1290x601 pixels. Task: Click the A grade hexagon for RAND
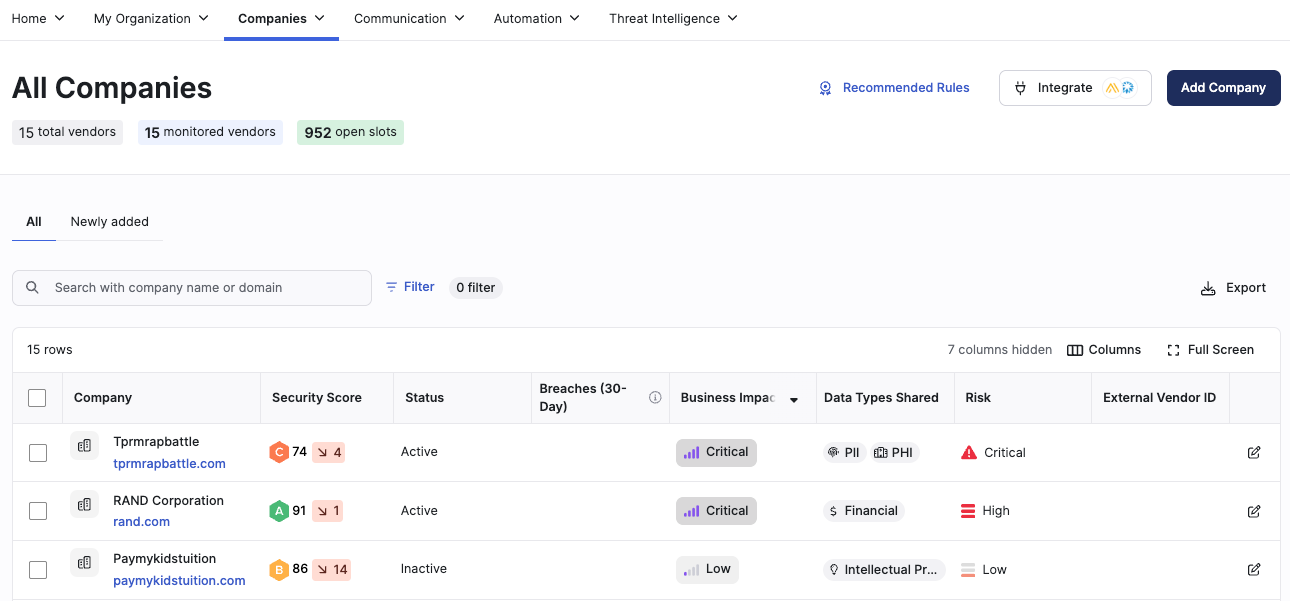[279, 511]
